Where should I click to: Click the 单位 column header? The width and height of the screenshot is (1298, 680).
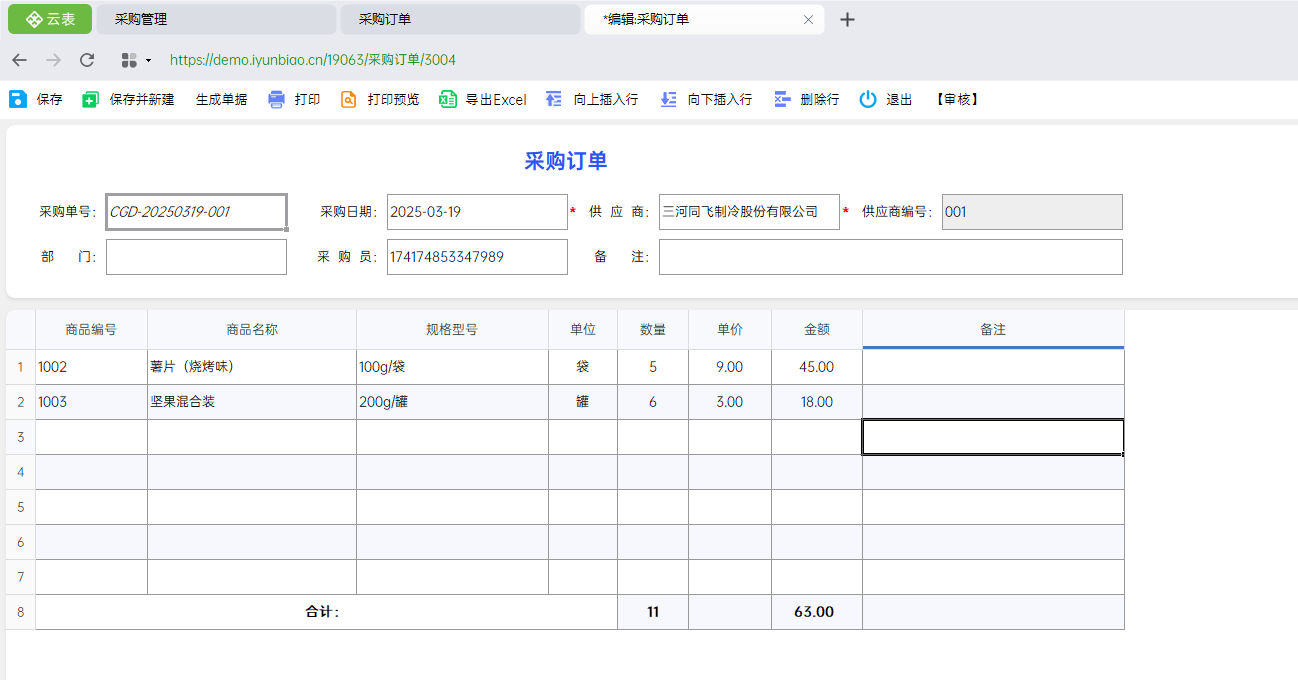pos(583,329)
